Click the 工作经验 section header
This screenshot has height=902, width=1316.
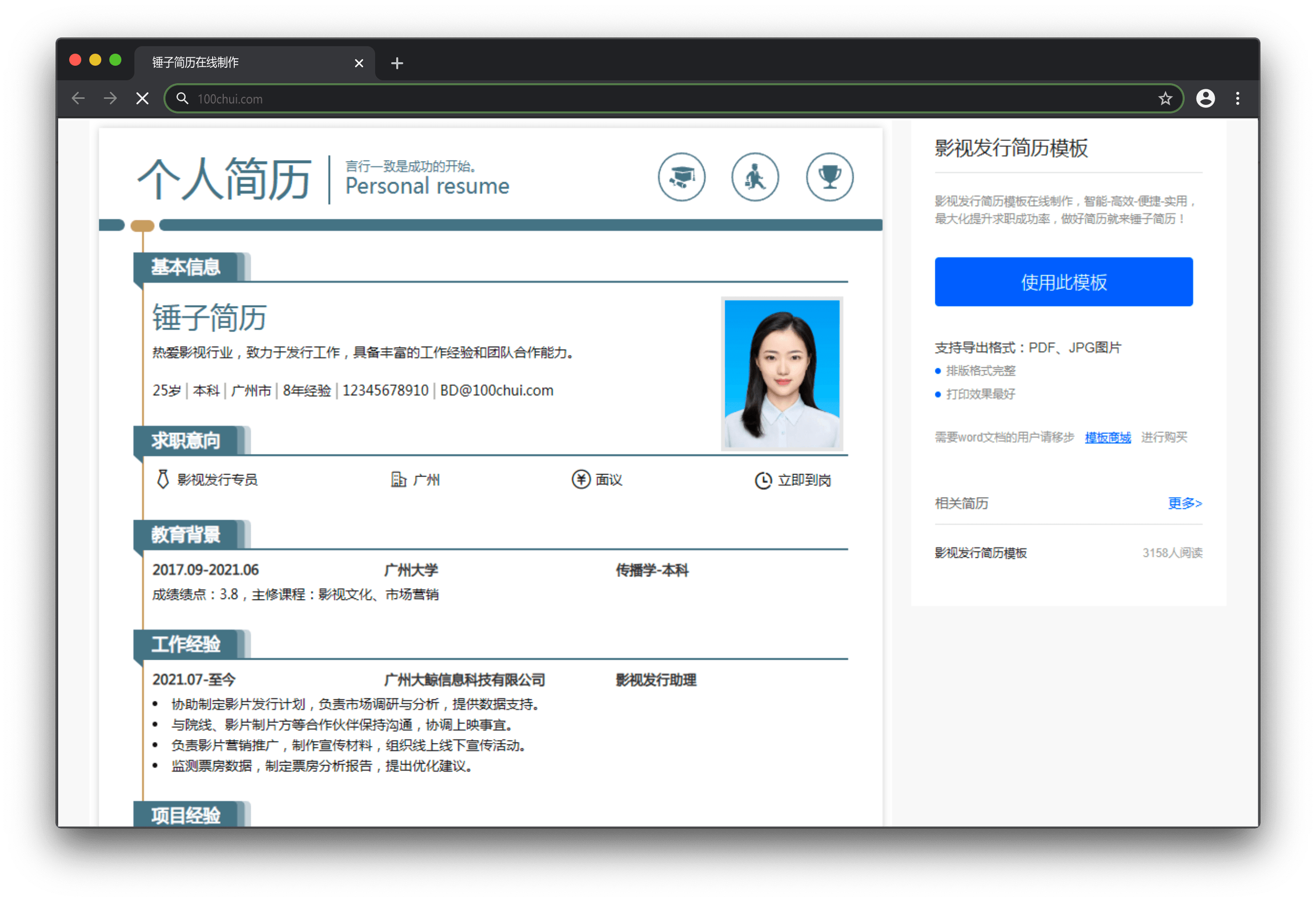(x=186, y=644)
